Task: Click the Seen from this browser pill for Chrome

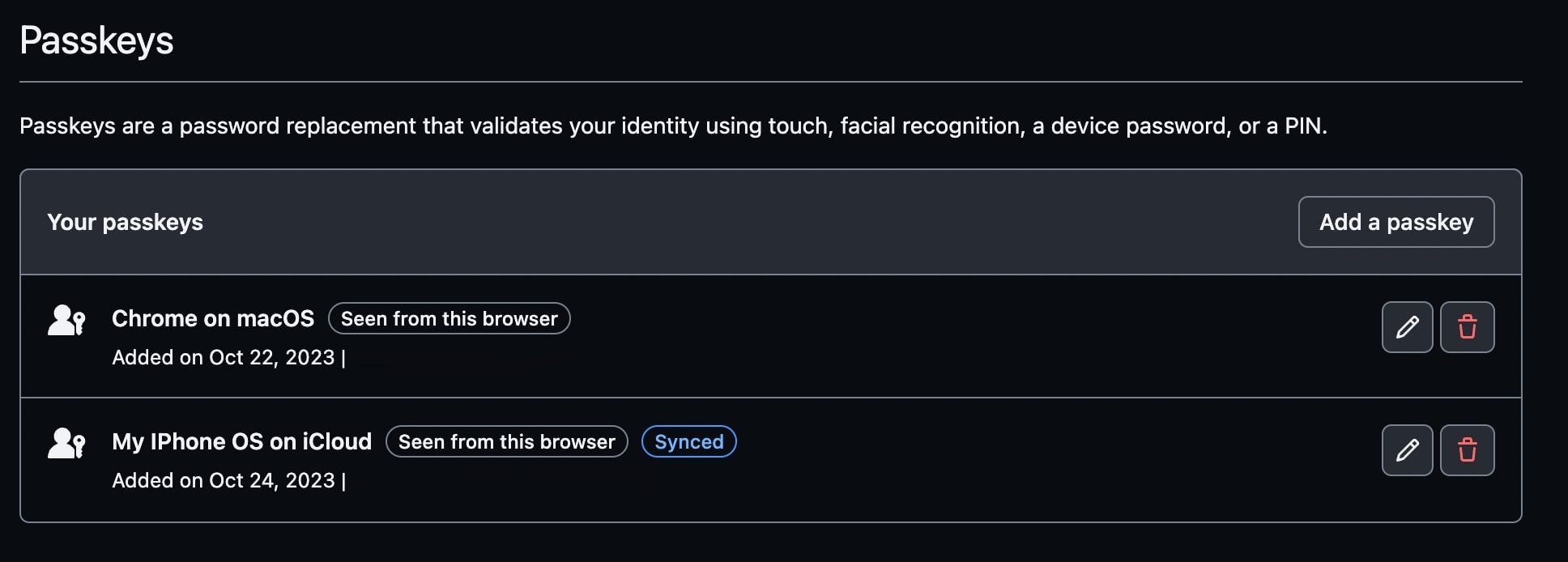Action: point(450,318)
